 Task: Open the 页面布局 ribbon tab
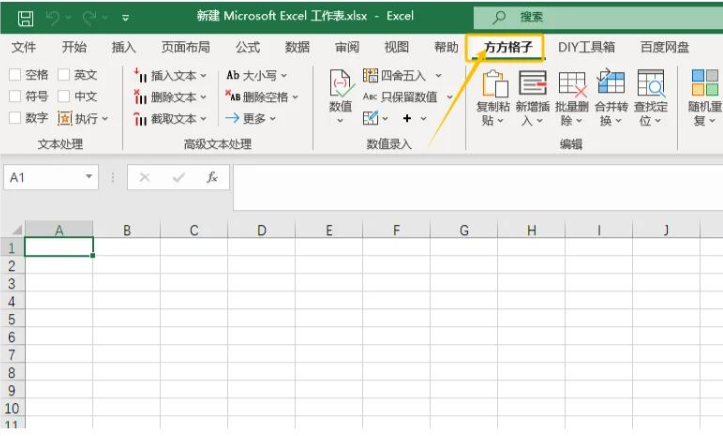[x=186, y=47]
